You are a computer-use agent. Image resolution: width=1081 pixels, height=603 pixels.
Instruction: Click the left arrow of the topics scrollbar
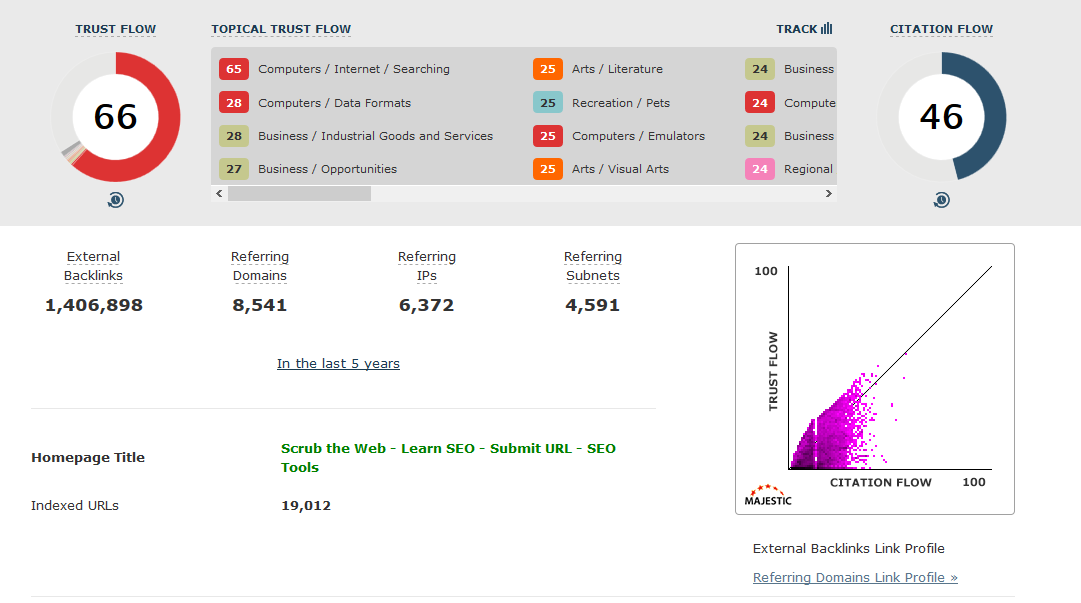219,194
